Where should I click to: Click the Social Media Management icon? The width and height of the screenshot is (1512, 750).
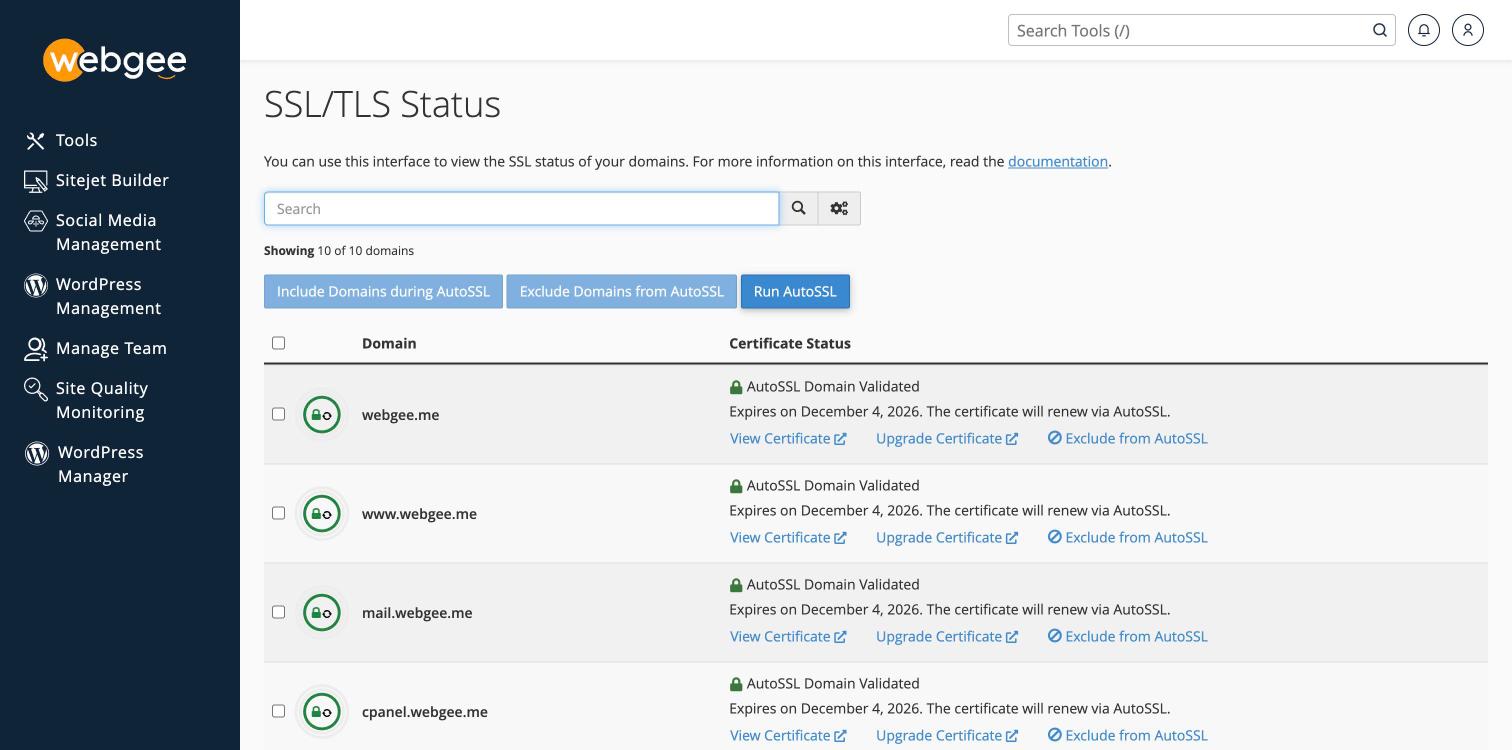(x=36, y=221)
